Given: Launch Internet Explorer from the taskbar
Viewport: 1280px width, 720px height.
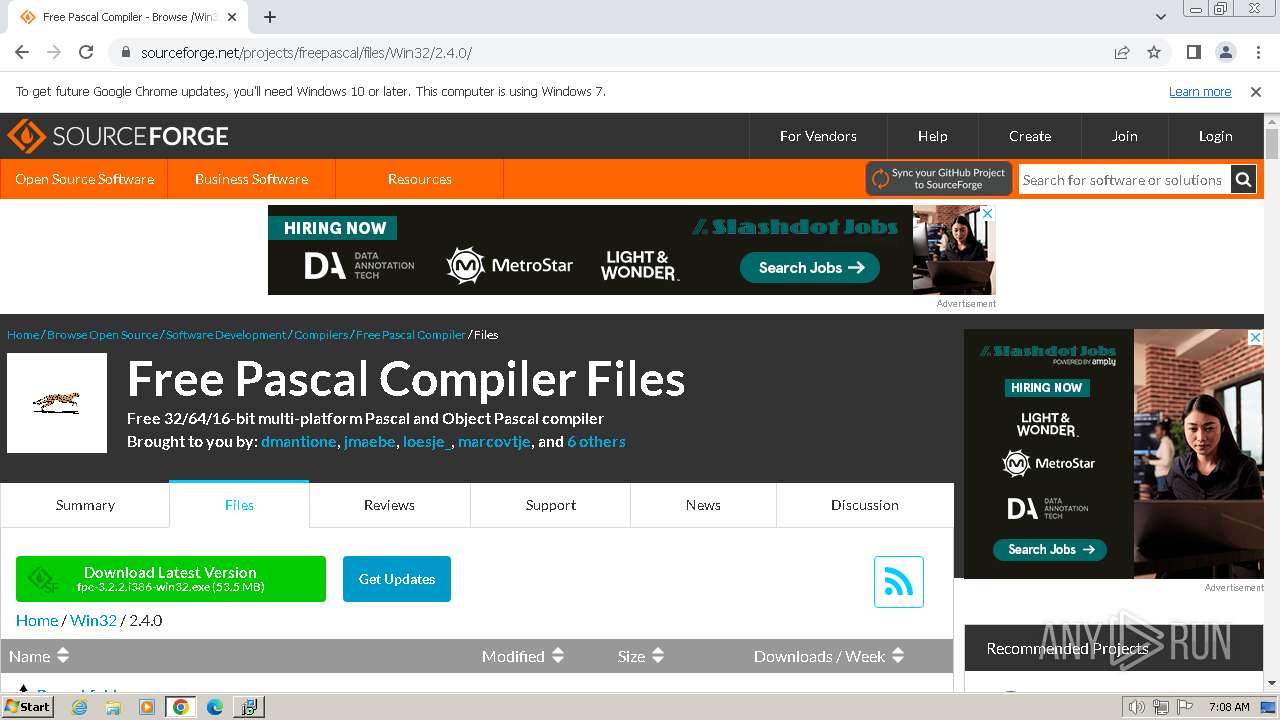Looking at the screenshot, I should pos(80,707).
